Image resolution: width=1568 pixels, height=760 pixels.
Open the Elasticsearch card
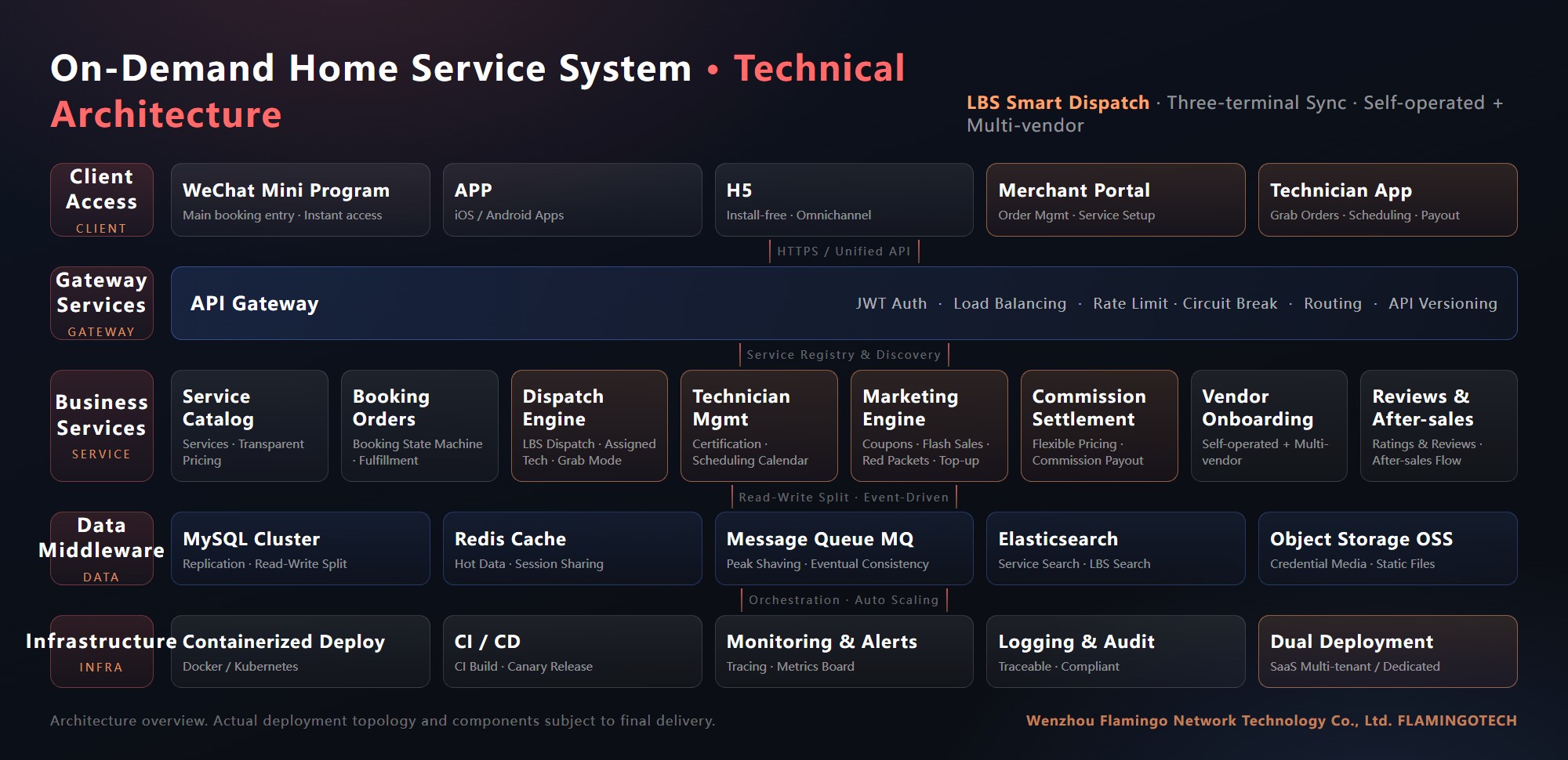(1116, 548)
